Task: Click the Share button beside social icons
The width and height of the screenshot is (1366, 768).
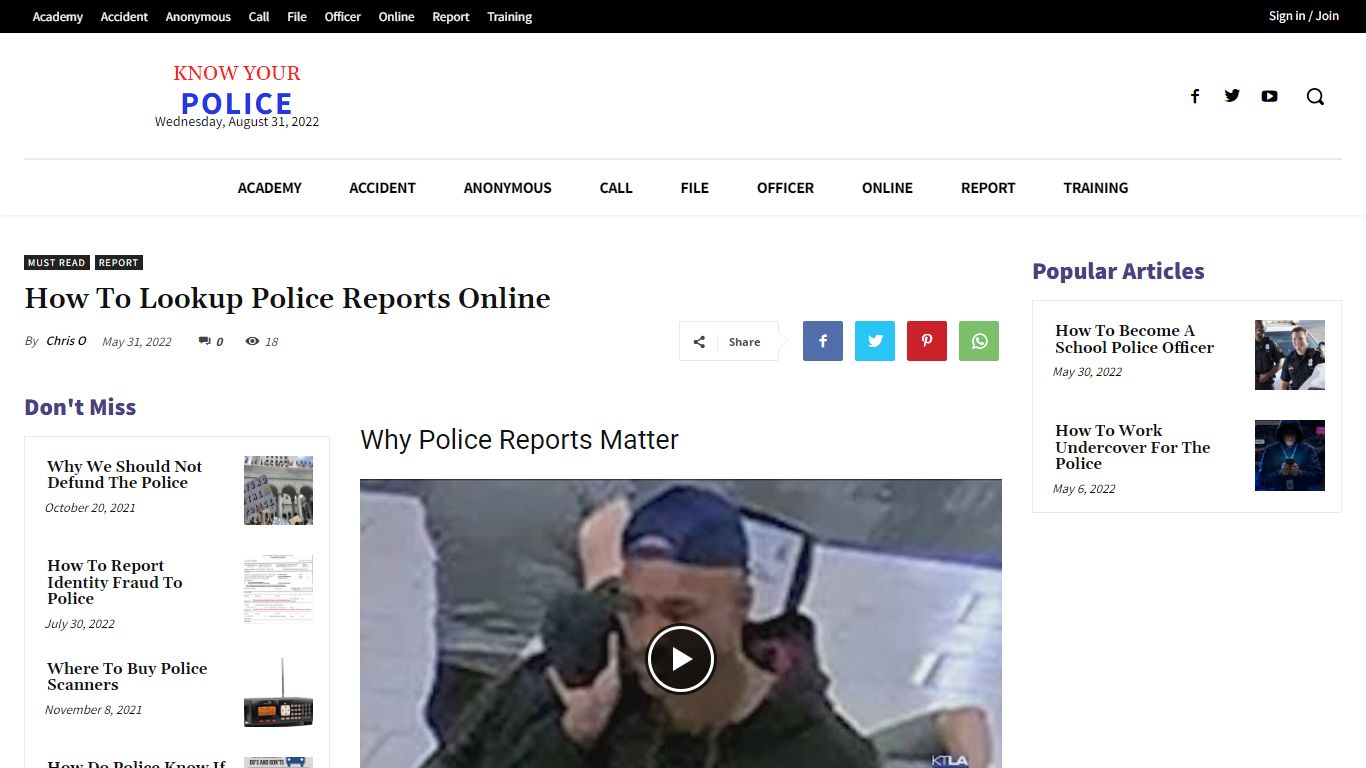Action: [729, 341]
